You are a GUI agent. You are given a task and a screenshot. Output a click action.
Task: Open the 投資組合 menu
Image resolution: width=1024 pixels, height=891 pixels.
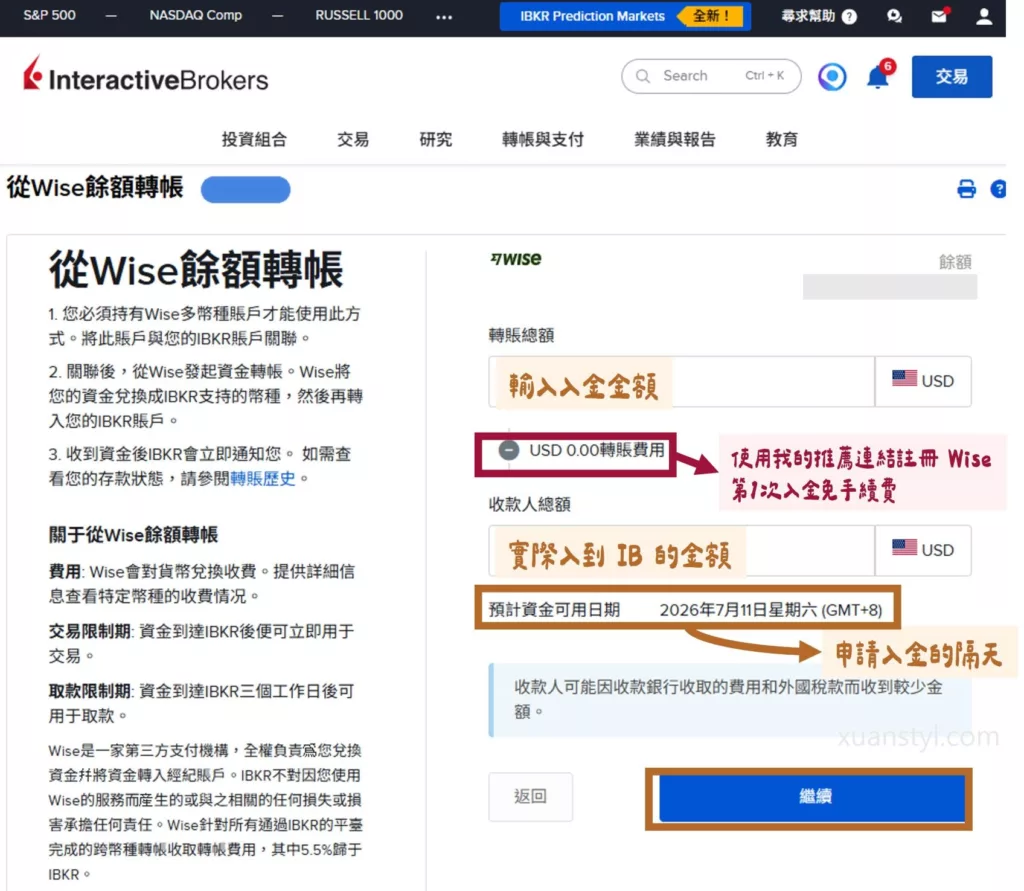(x=254, y=139)
